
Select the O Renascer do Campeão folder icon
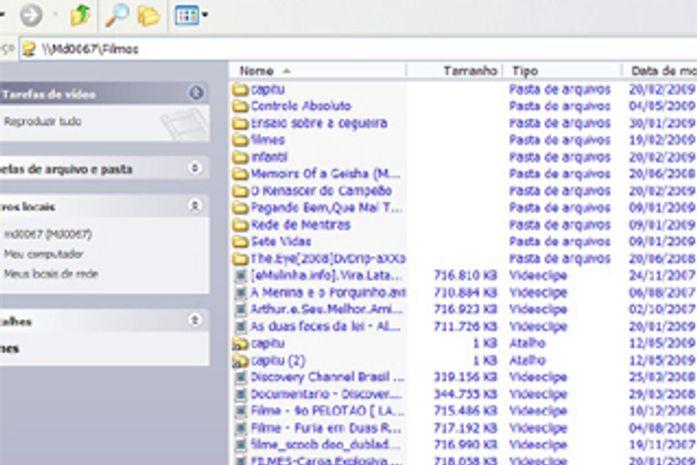click(240, 191)
